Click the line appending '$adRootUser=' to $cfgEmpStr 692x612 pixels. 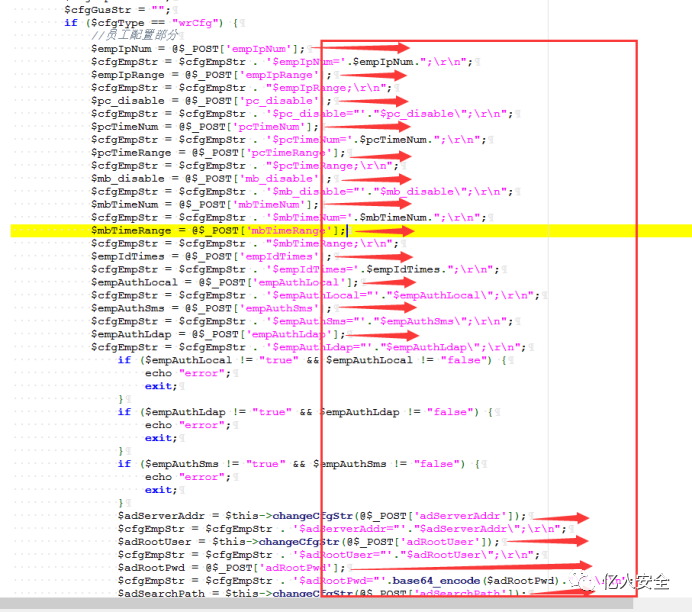328,555
